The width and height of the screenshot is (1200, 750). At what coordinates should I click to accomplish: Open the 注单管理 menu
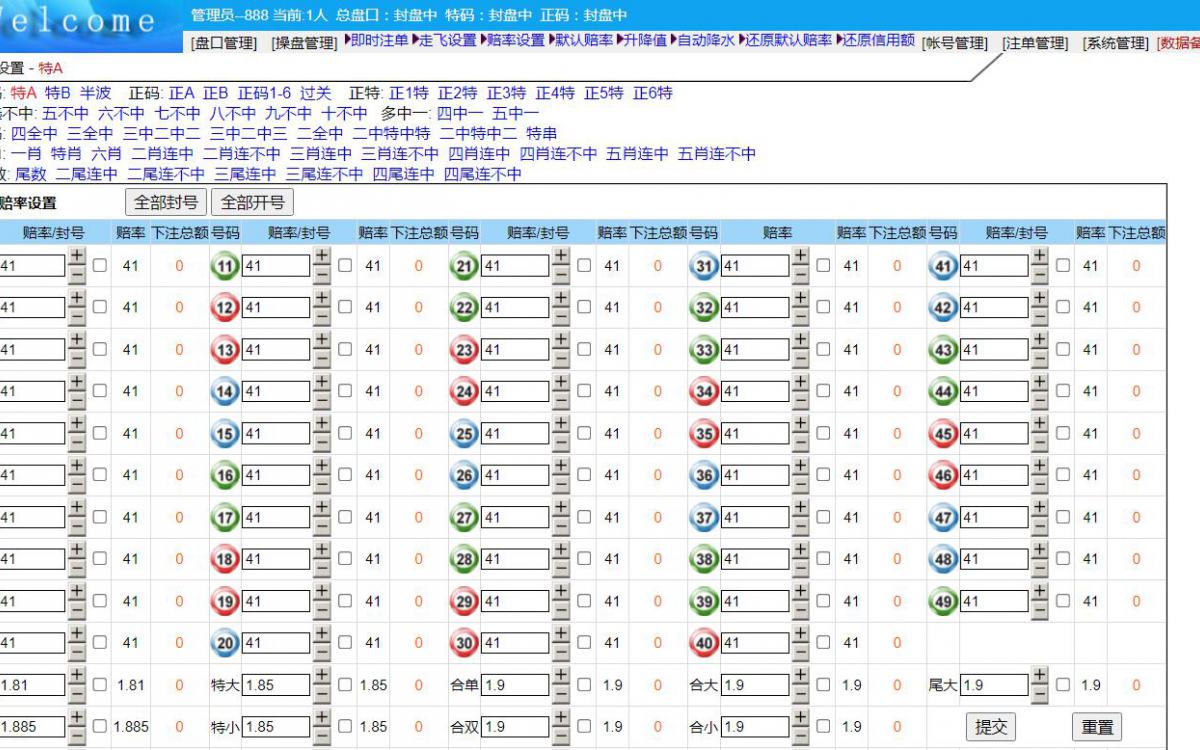click(1035, 43)
